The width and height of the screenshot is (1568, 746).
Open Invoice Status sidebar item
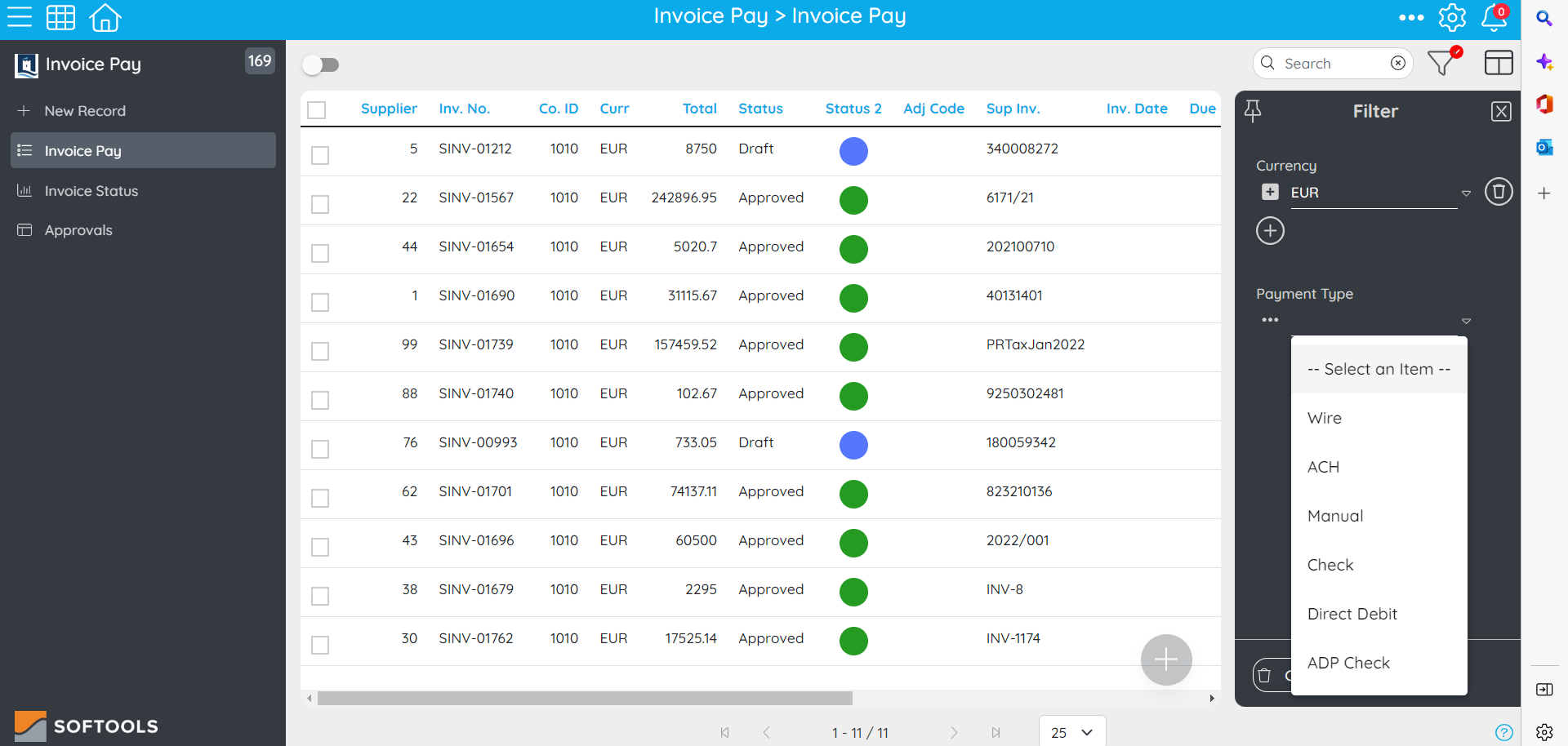tap(143, 191)
